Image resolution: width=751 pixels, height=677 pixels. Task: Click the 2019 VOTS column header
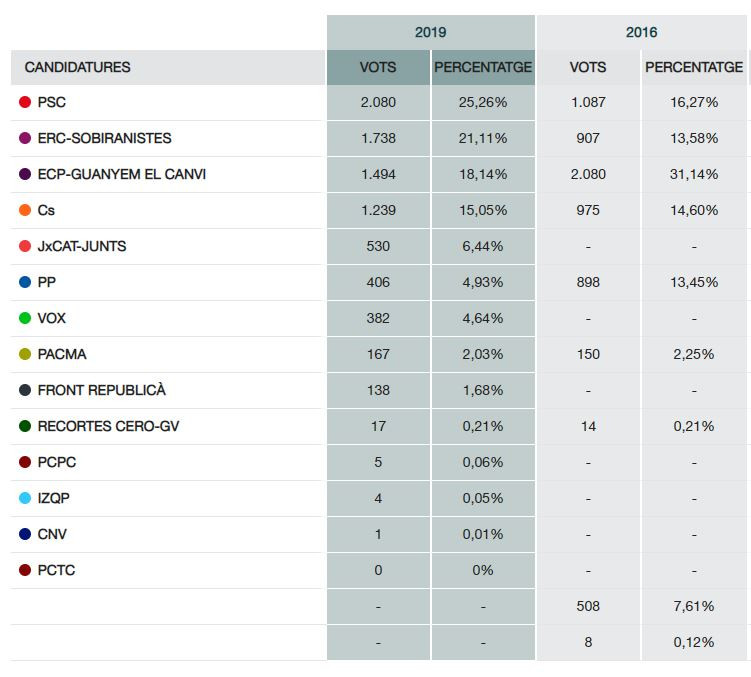(x=378, y=67)
